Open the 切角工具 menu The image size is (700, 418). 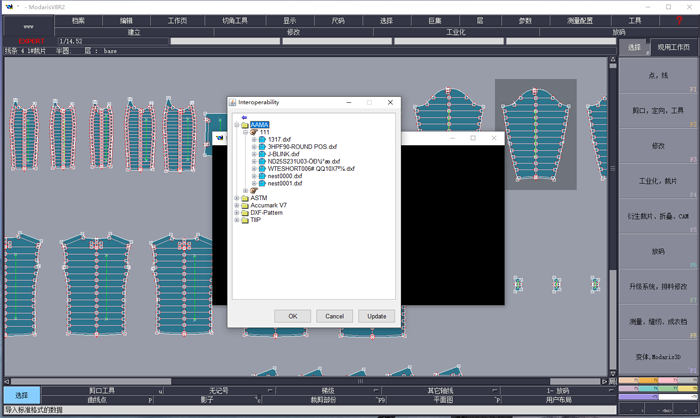coord(235,21)
